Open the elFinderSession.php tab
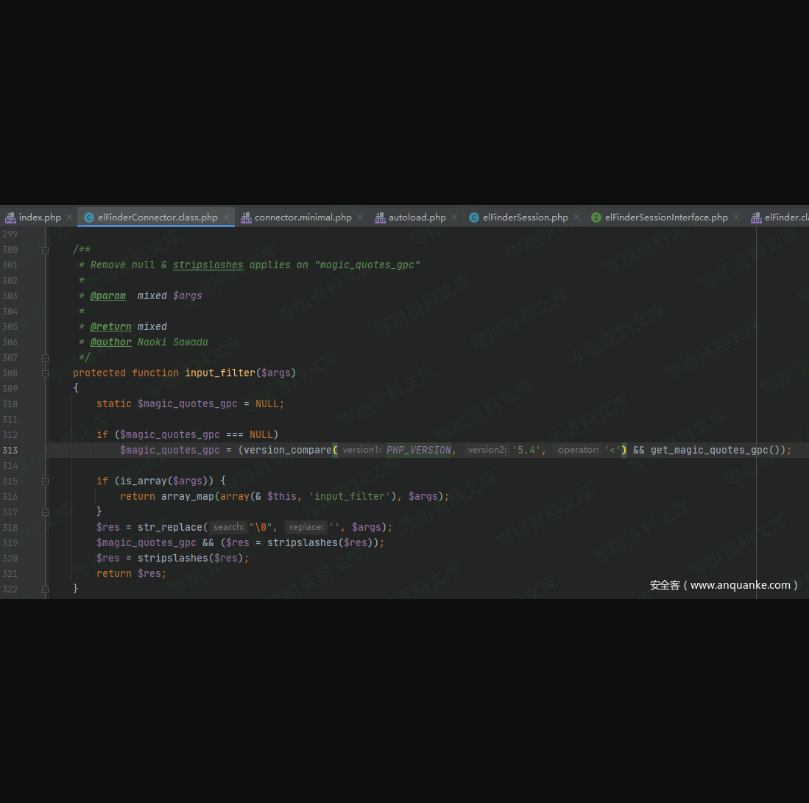809x803 pixels. pyautogui.click(x=524, y=217)
